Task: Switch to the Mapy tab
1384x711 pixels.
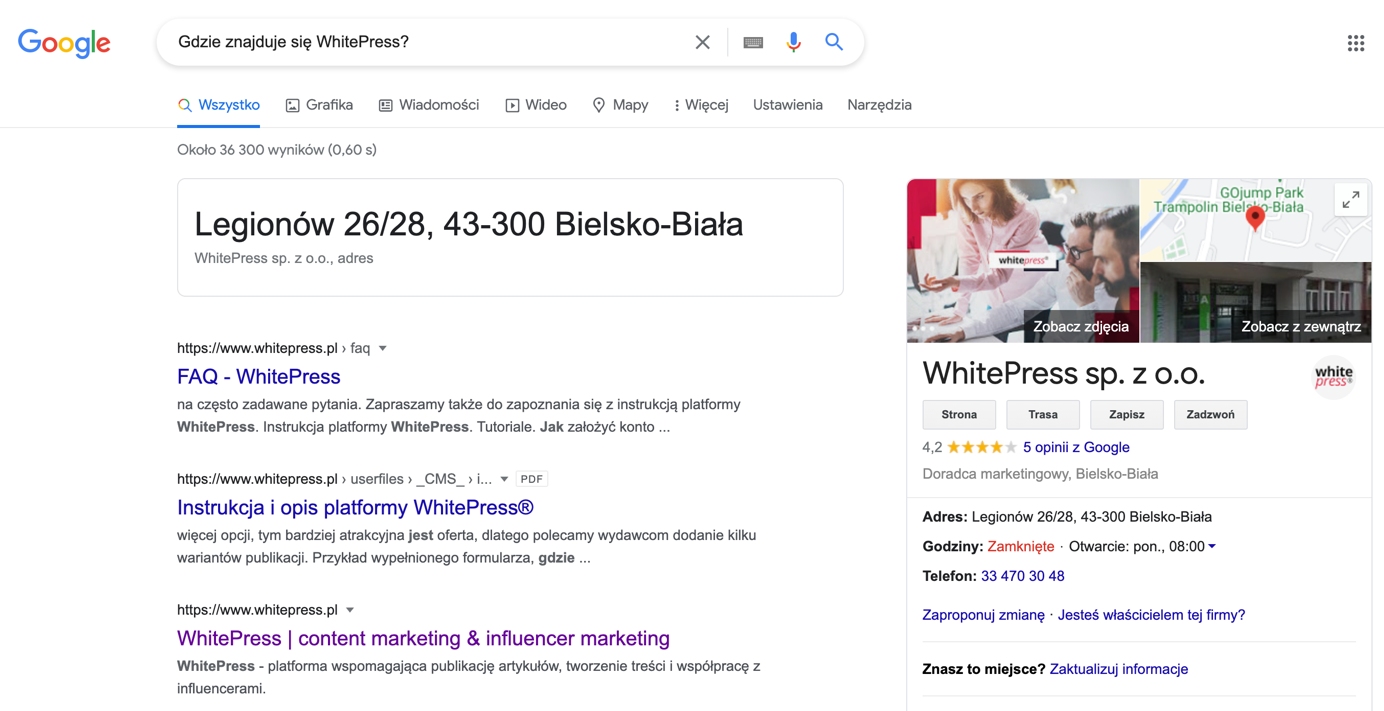Action: click(x=620, y=105)
